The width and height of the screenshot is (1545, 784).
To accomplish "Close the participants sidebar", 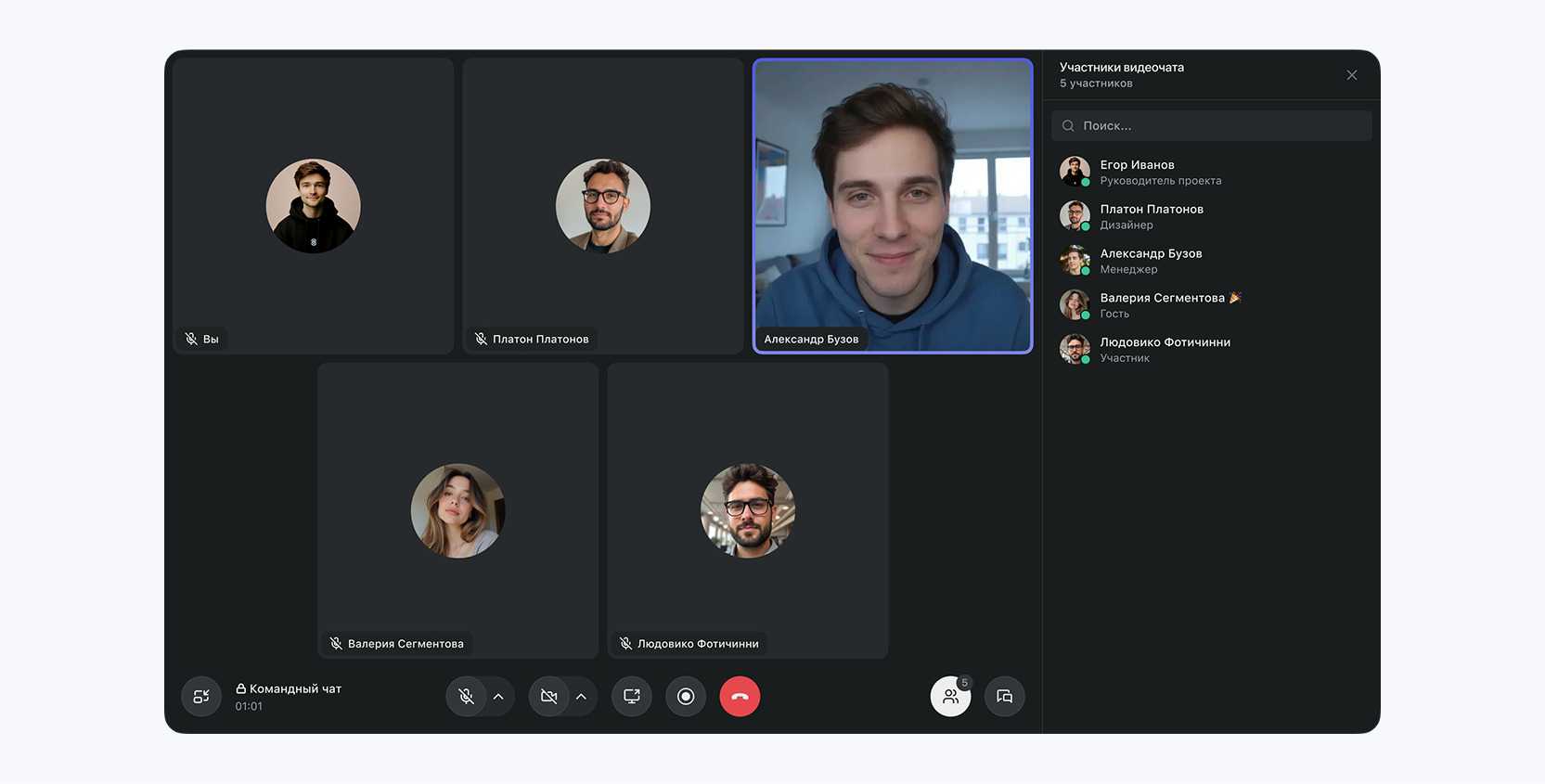I will (x=1351, y=75).
